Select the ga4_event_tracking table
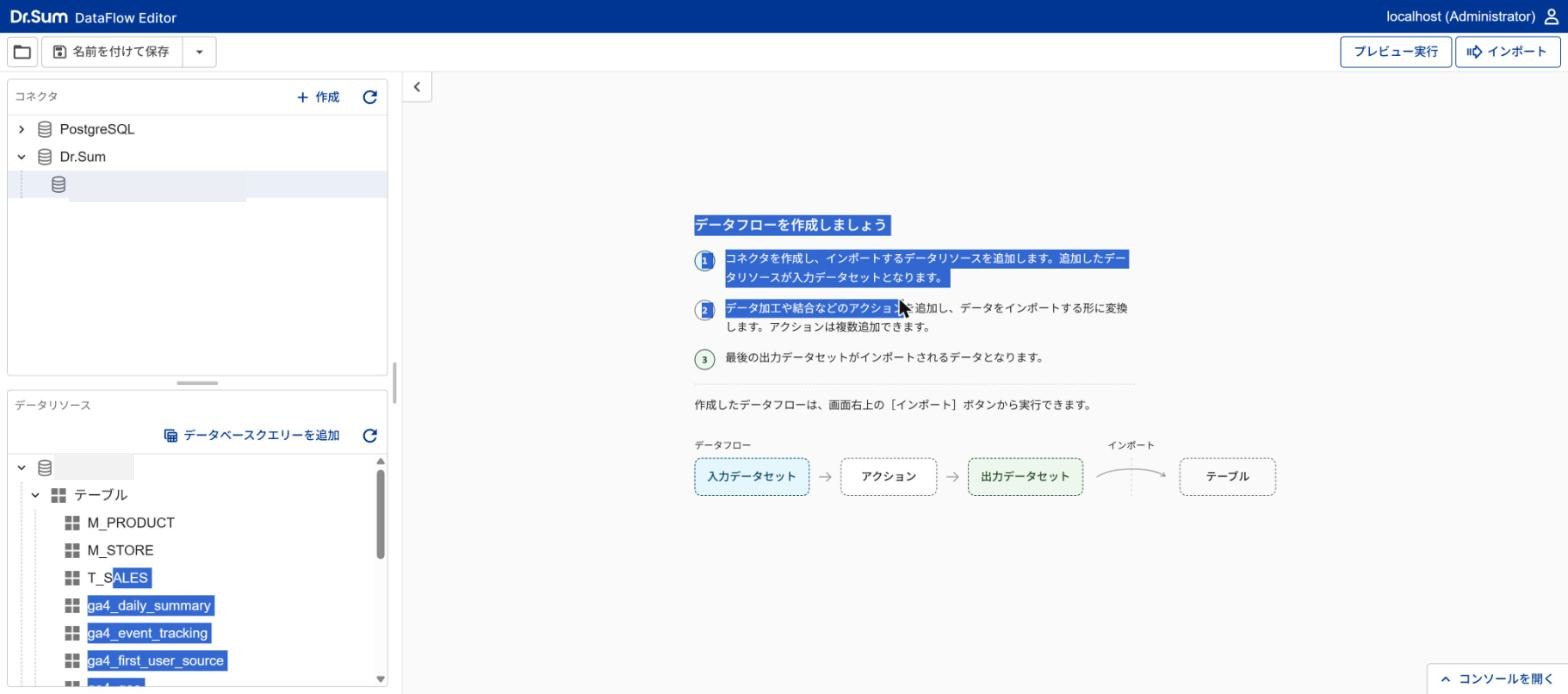The height and width of the screenshot is (694, 1568). pos(148,633)
